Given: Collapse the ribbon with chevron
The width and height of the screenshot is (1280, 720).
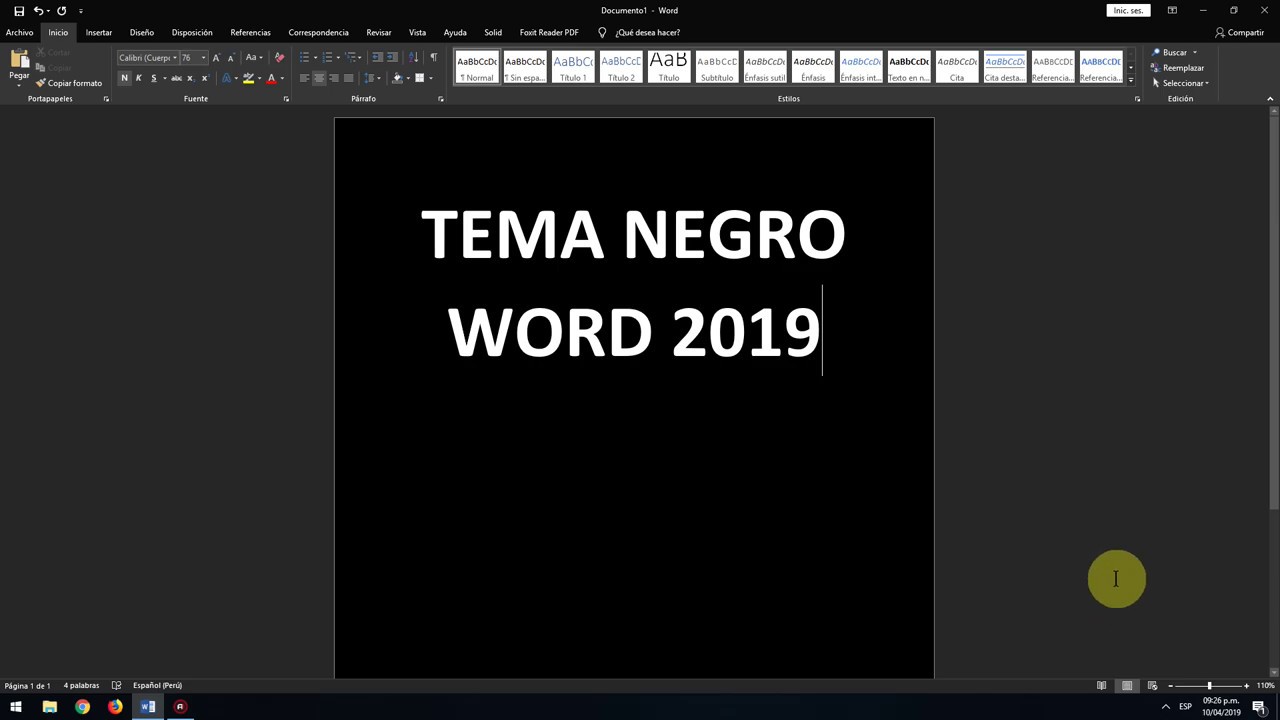Looking at the screenshot, I should (1270, 99).
